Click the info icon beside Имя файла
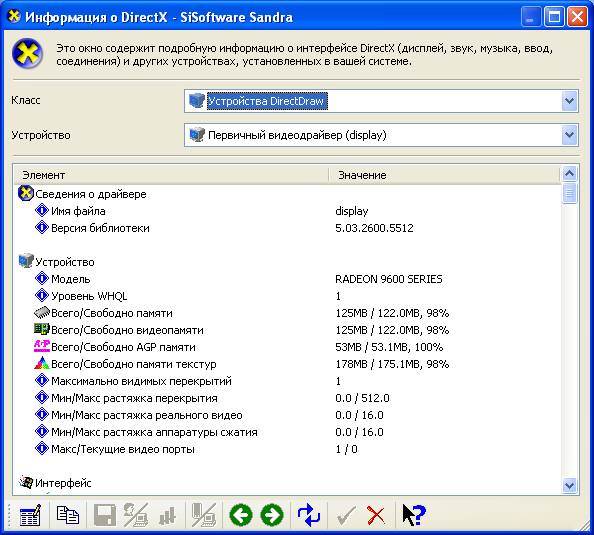 (x=42, y=210)
